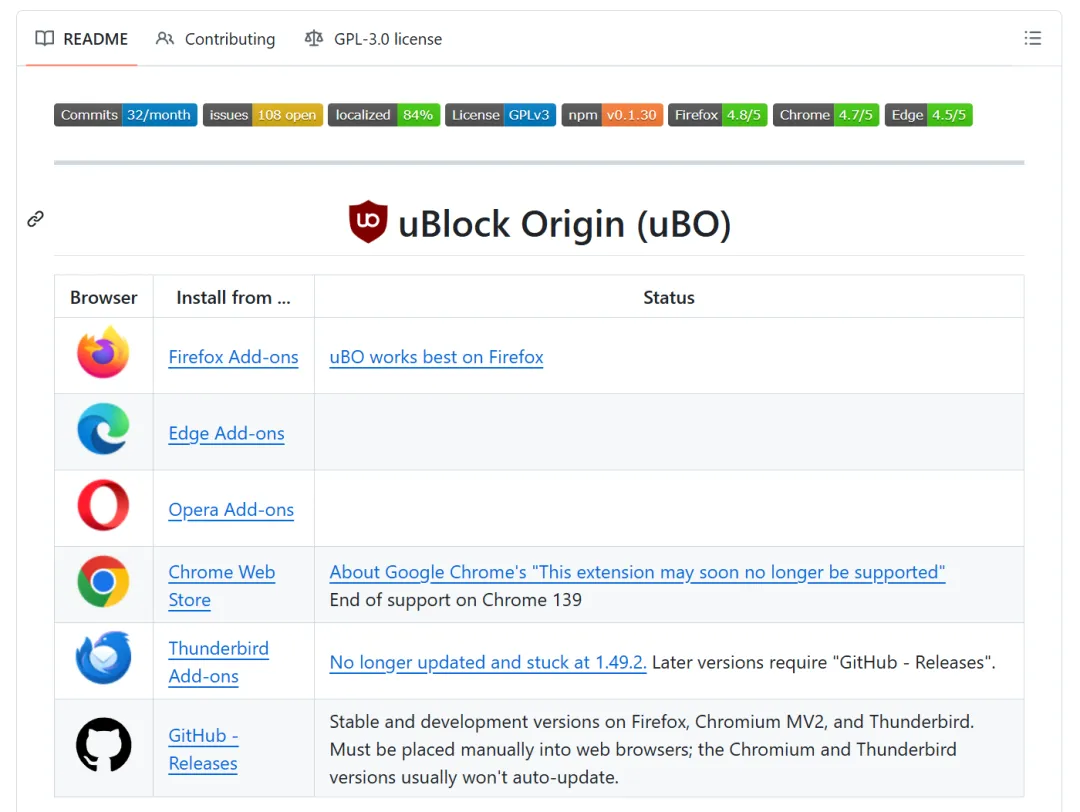This screenshot has width=1080, height=812.
Task: Click the Firefox browser logo icon
Action: [103, 353]
